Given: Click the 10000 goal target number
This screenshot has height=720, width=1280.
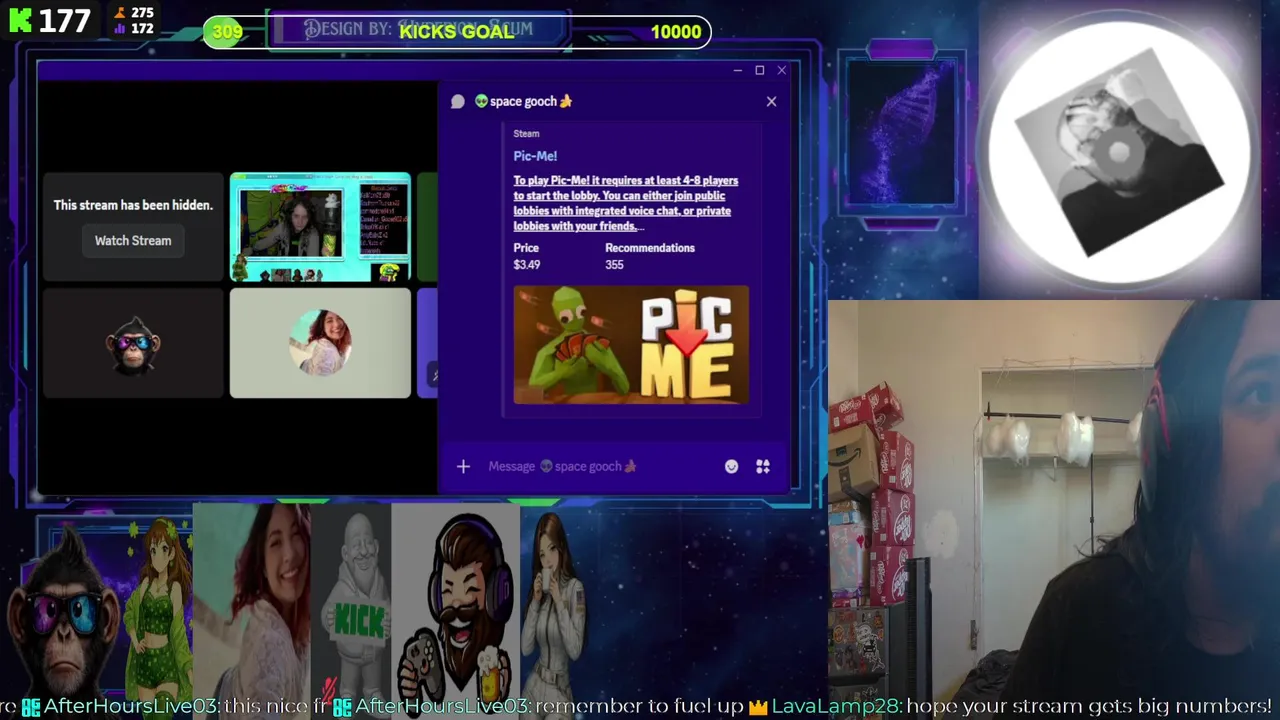Looking at the screenshot, I should [676, 32].
